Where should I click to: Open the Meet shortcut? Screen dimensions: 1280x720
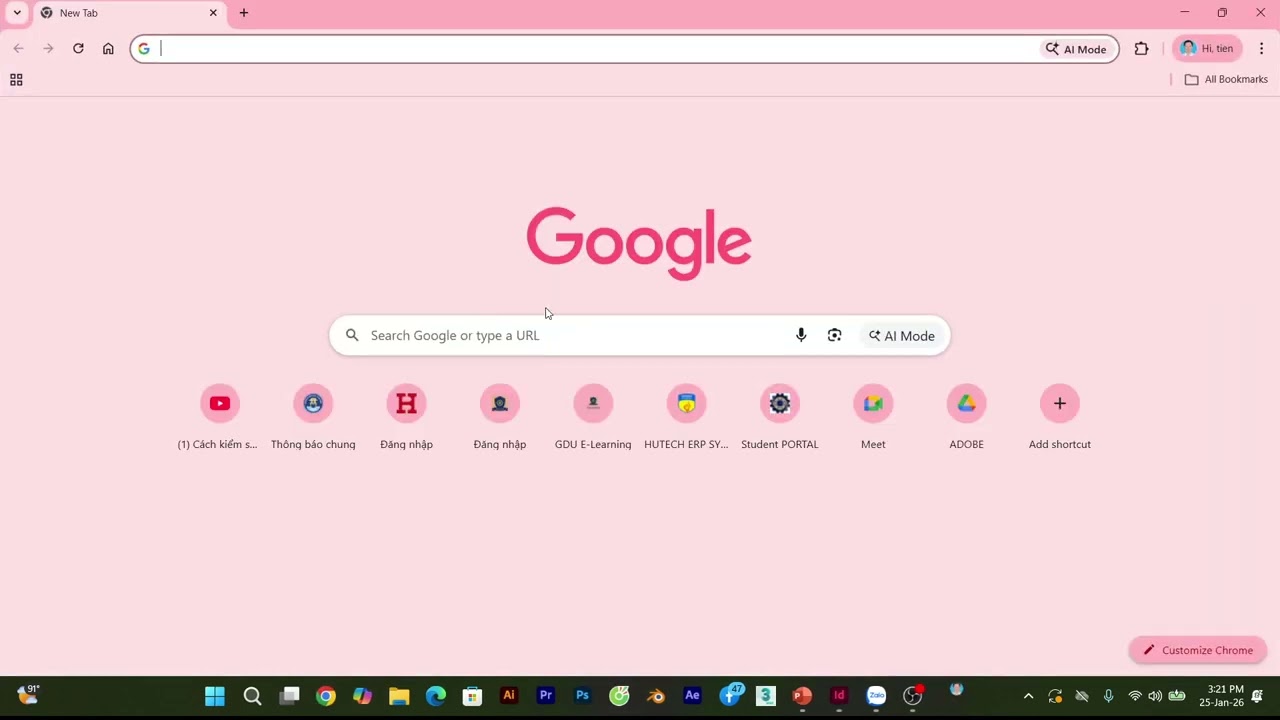[x=873, y=417]
